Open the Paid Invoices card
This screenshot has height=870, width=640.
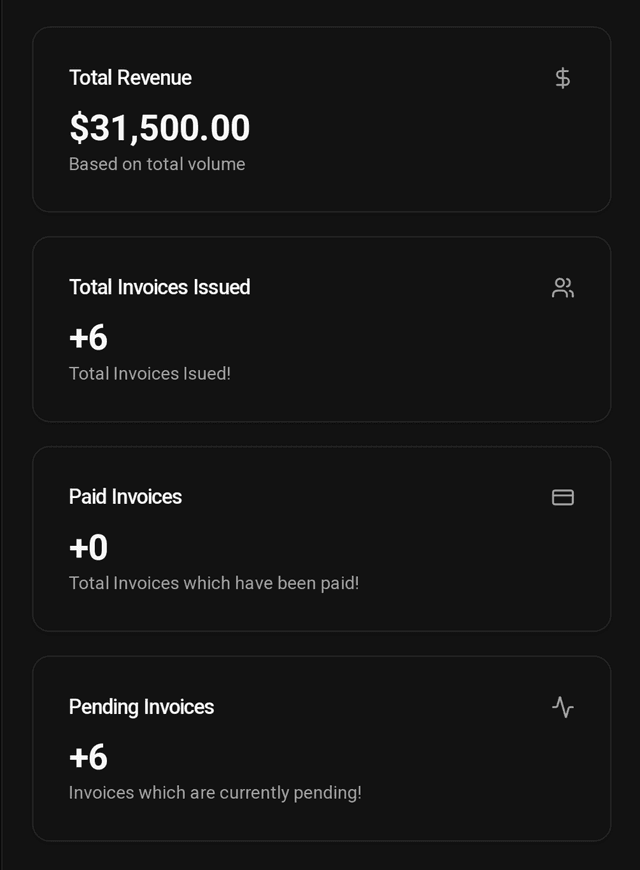(322, 539)
